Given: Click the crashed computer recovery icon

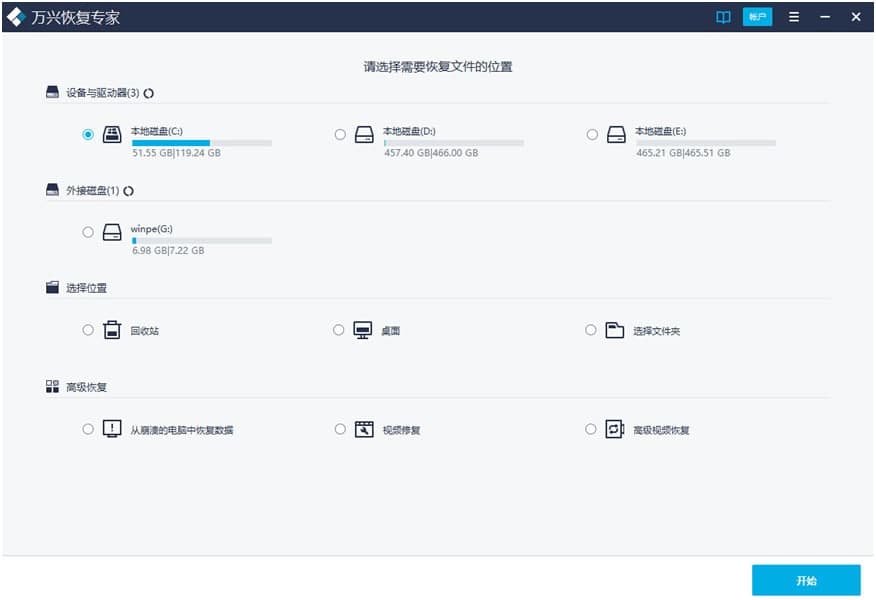Looking at the screenshot, I should (112, 429).
